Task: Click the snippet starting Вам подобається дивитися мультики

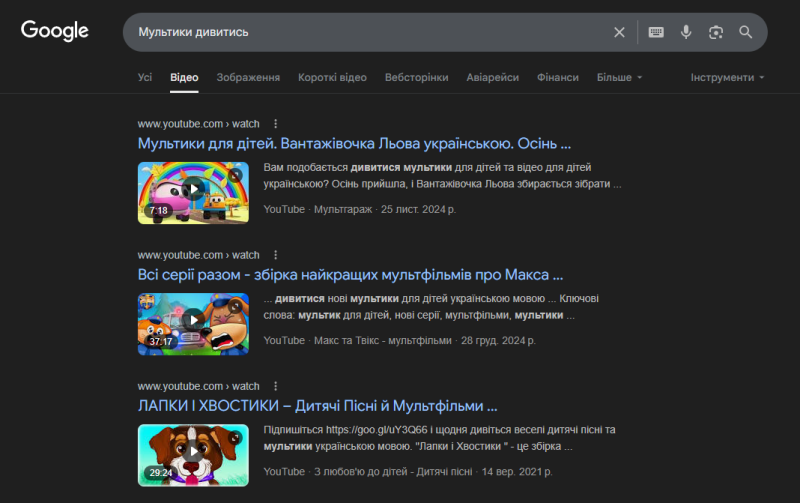Action: pyautogui.click(x=442, y=175)
